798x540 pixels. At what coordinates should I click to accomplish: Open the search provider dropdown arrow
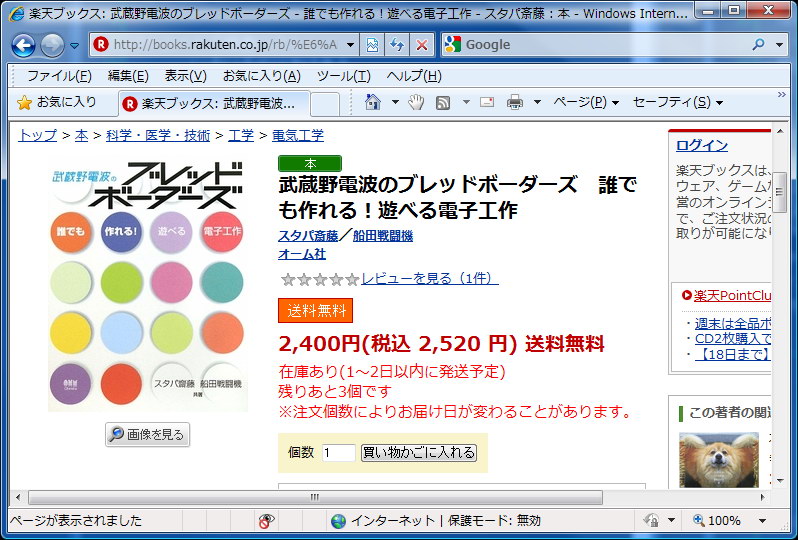[779, 45]
